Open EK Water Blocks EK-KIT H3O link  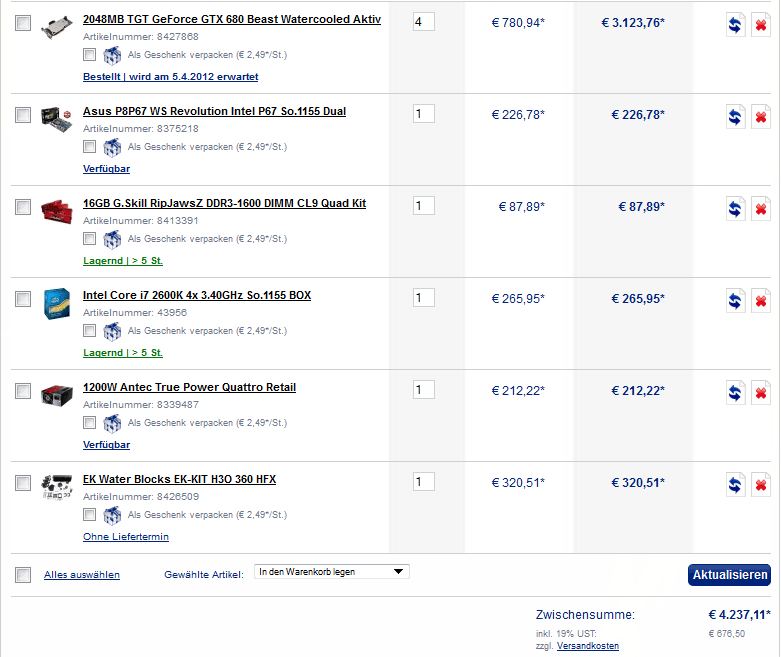179,479
